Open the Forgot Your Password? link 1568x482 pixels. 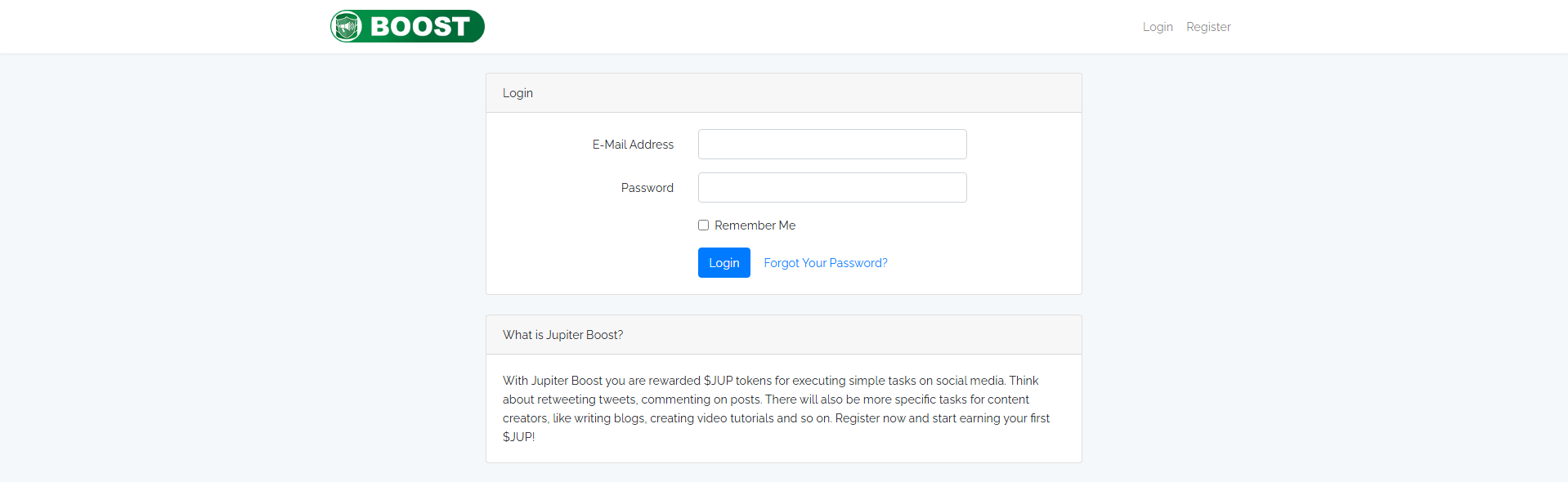pos(826,263)
